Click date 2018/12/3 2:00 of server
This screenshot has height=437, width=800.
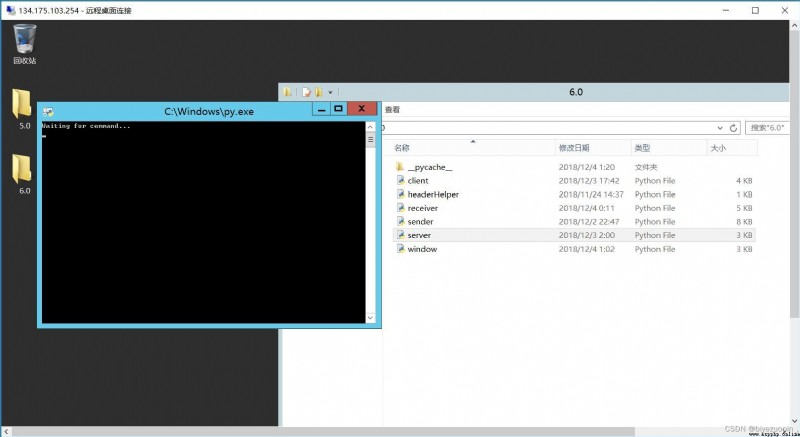coord(587,235)
